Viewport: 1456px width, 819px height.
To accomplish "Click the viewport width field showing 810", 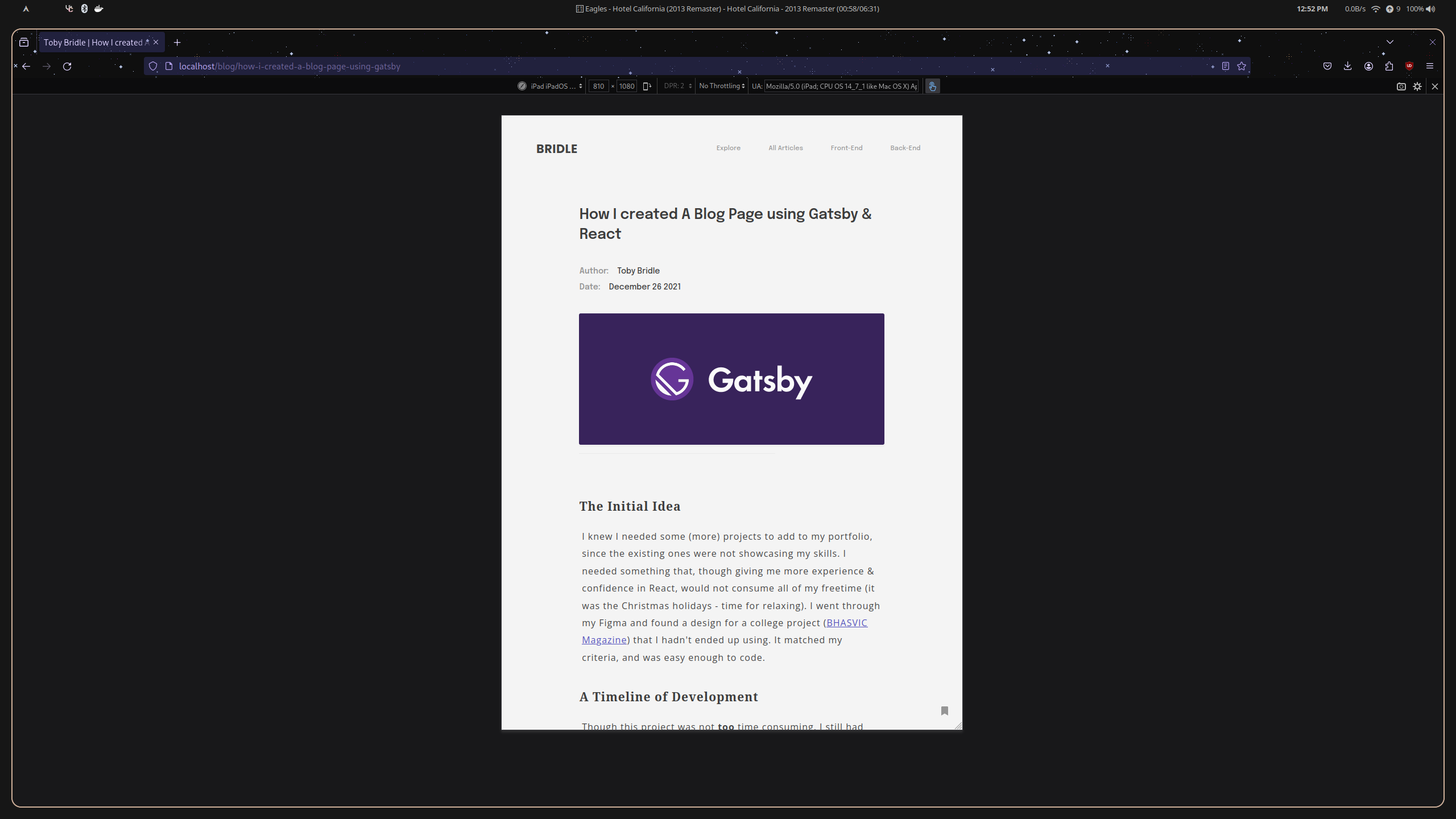I will (598, 86).
